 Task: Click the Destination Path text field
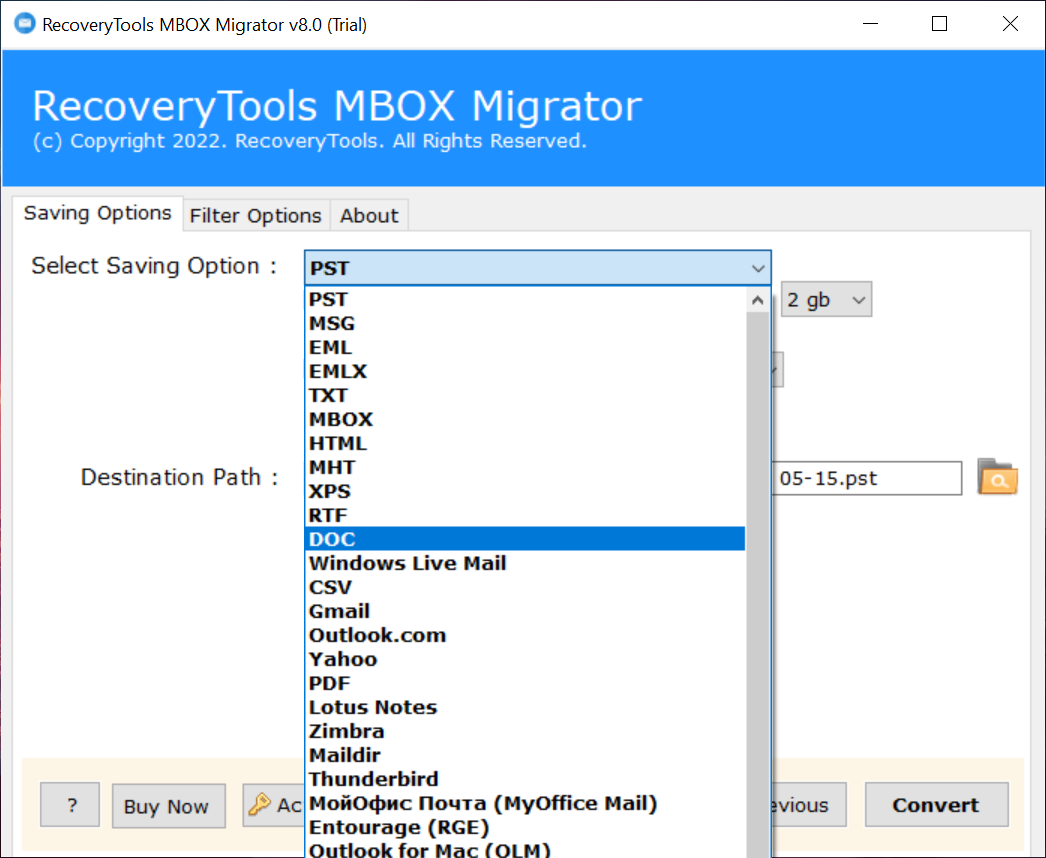click(x=866, y=478)
